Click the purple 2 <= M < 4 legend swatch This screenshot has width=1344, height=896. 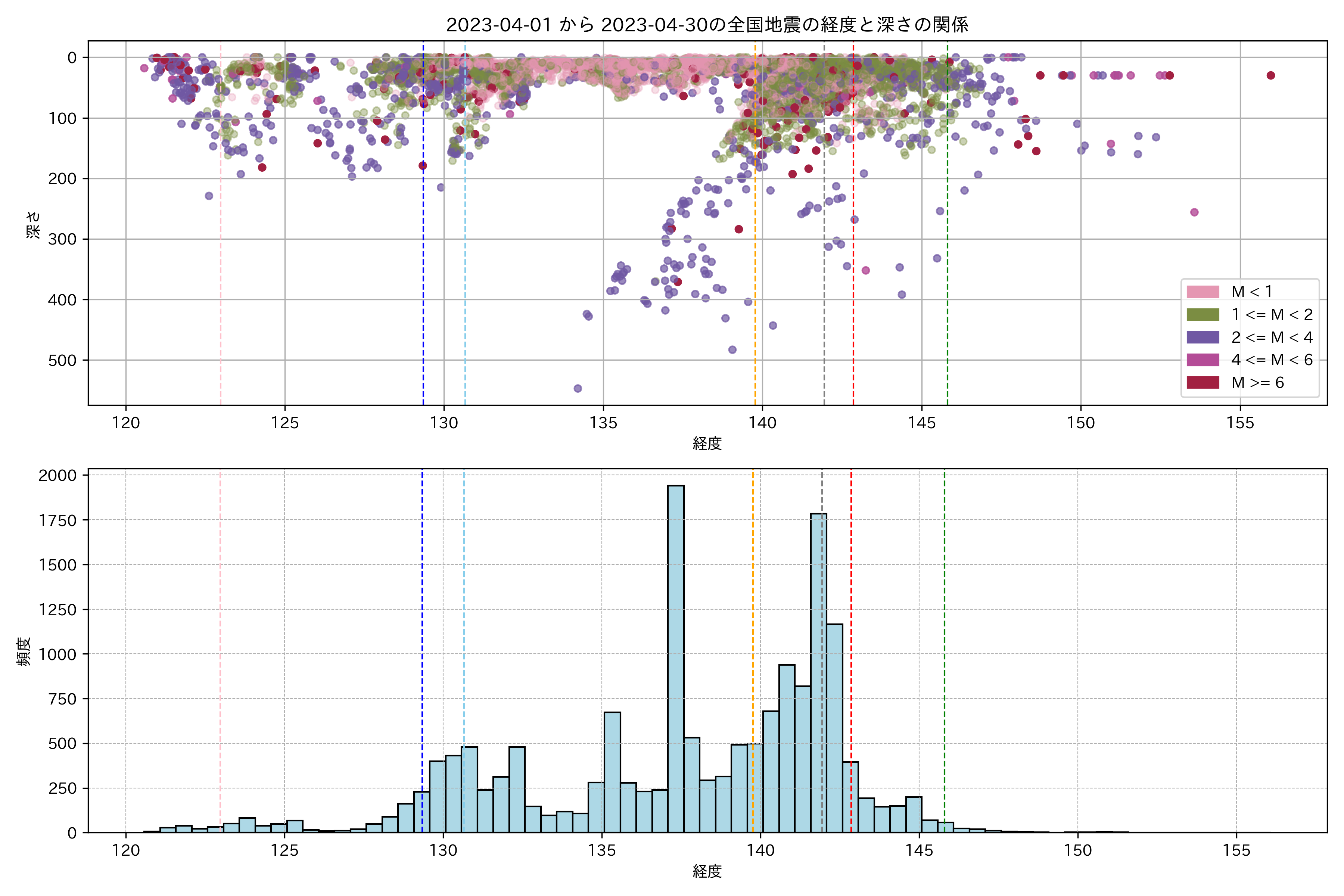tap(1202, 337)
